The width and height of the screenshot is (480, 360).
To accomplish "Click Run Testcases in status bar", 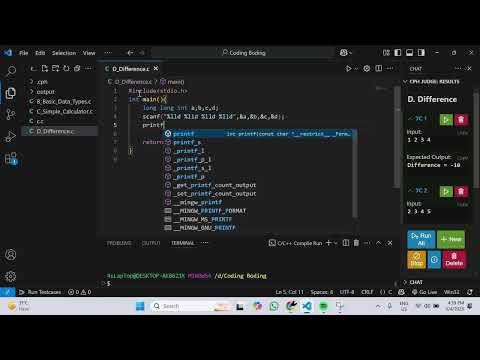I will point(40,292).
